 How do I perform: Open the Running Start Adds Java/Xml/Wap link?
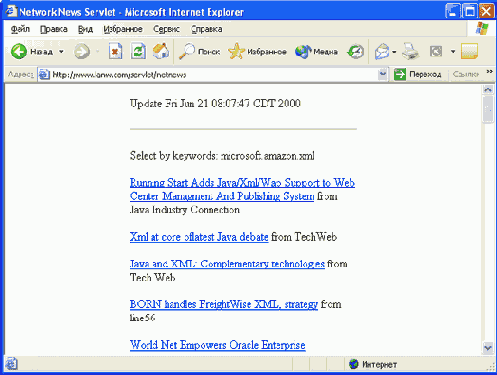tap(242, 189)
